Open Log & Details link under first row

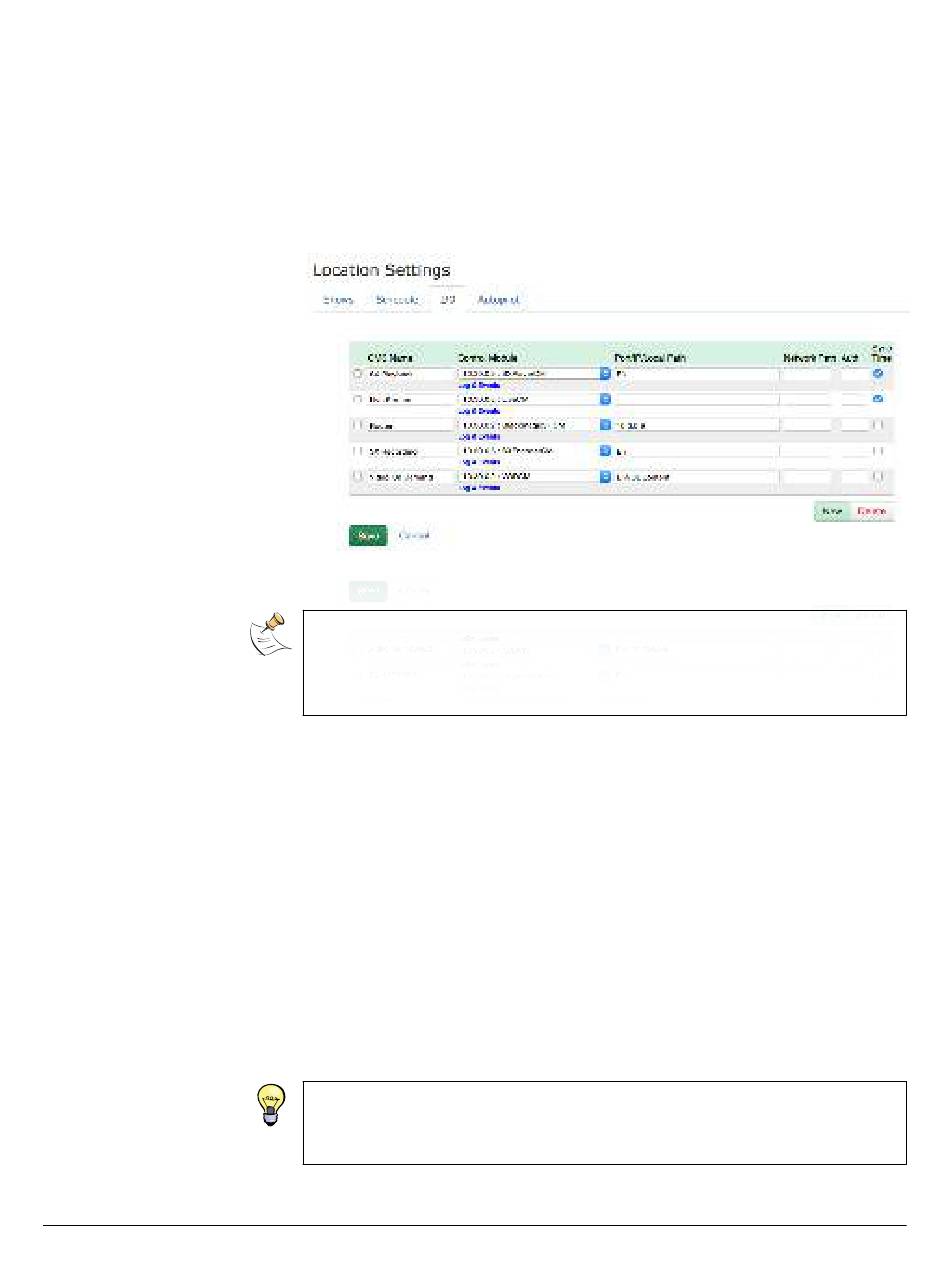click(479, 385)
